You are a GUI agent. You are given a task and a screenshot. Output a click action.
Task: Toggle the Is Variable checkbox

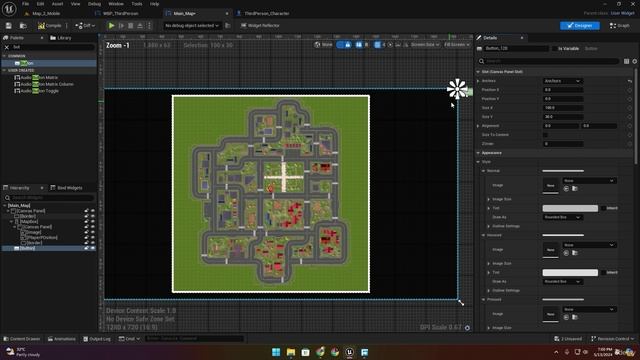(x=555, y=49)
